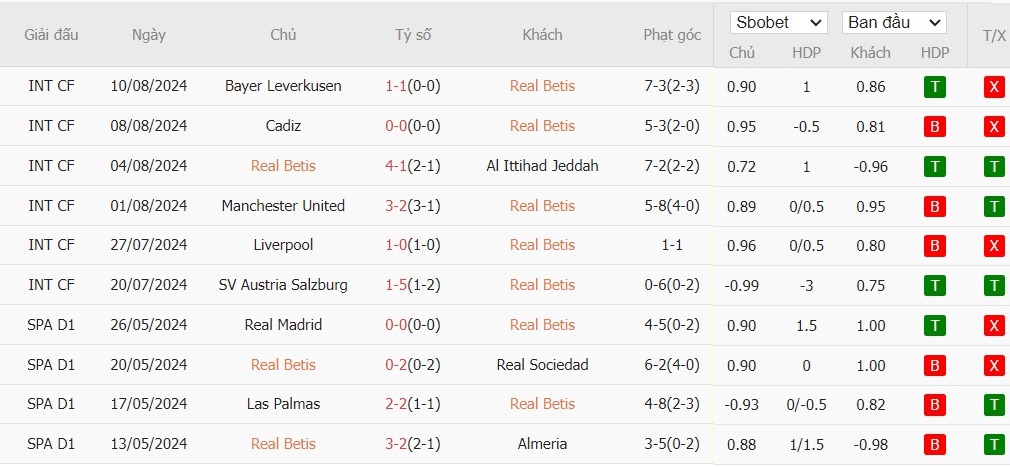This screenshot has height=467, width=1010.
Task: Click the red X badge in the Cadiz row
Action: (994, 127)
